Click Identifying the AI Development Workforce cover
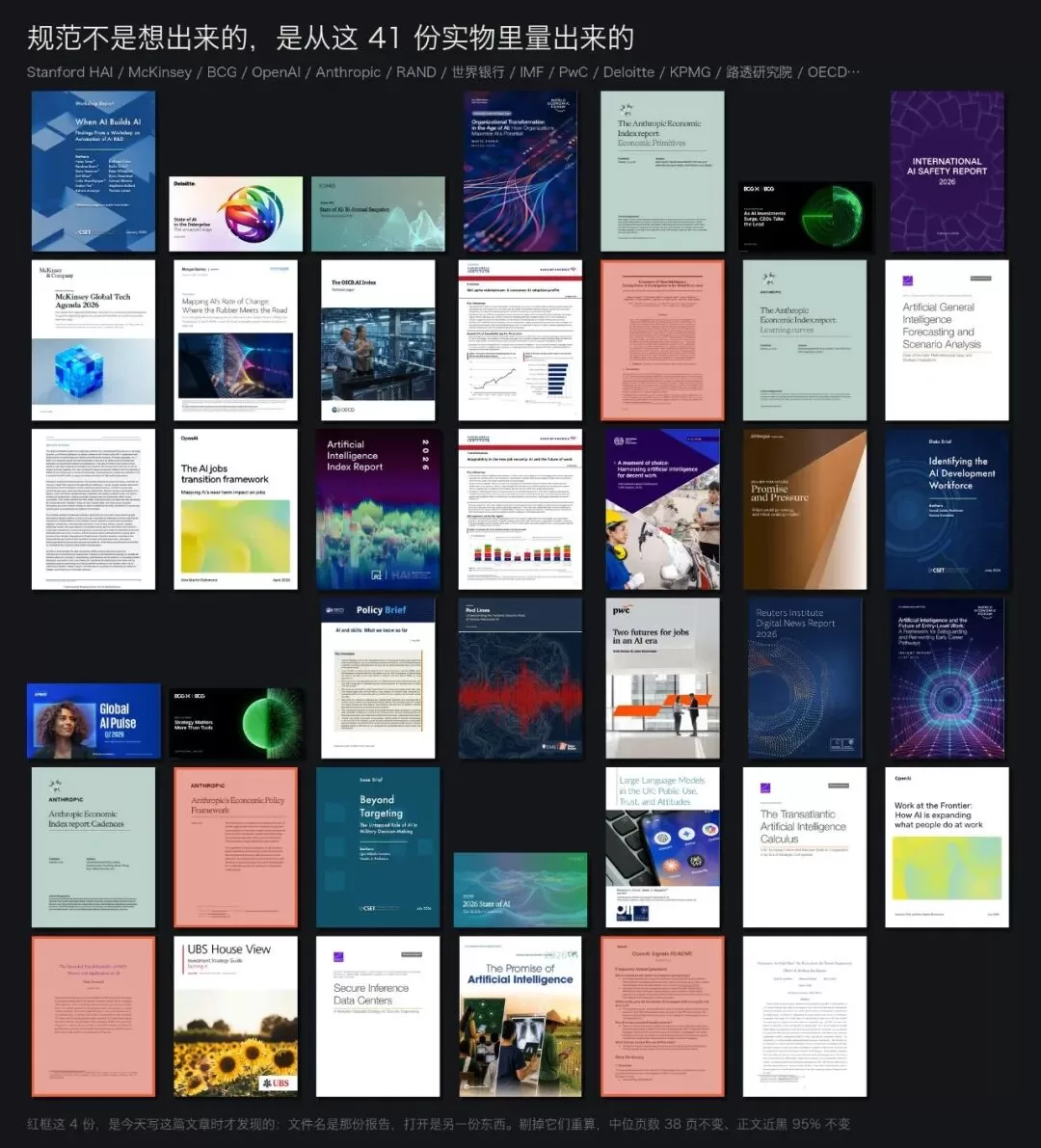 click(947, 510)
